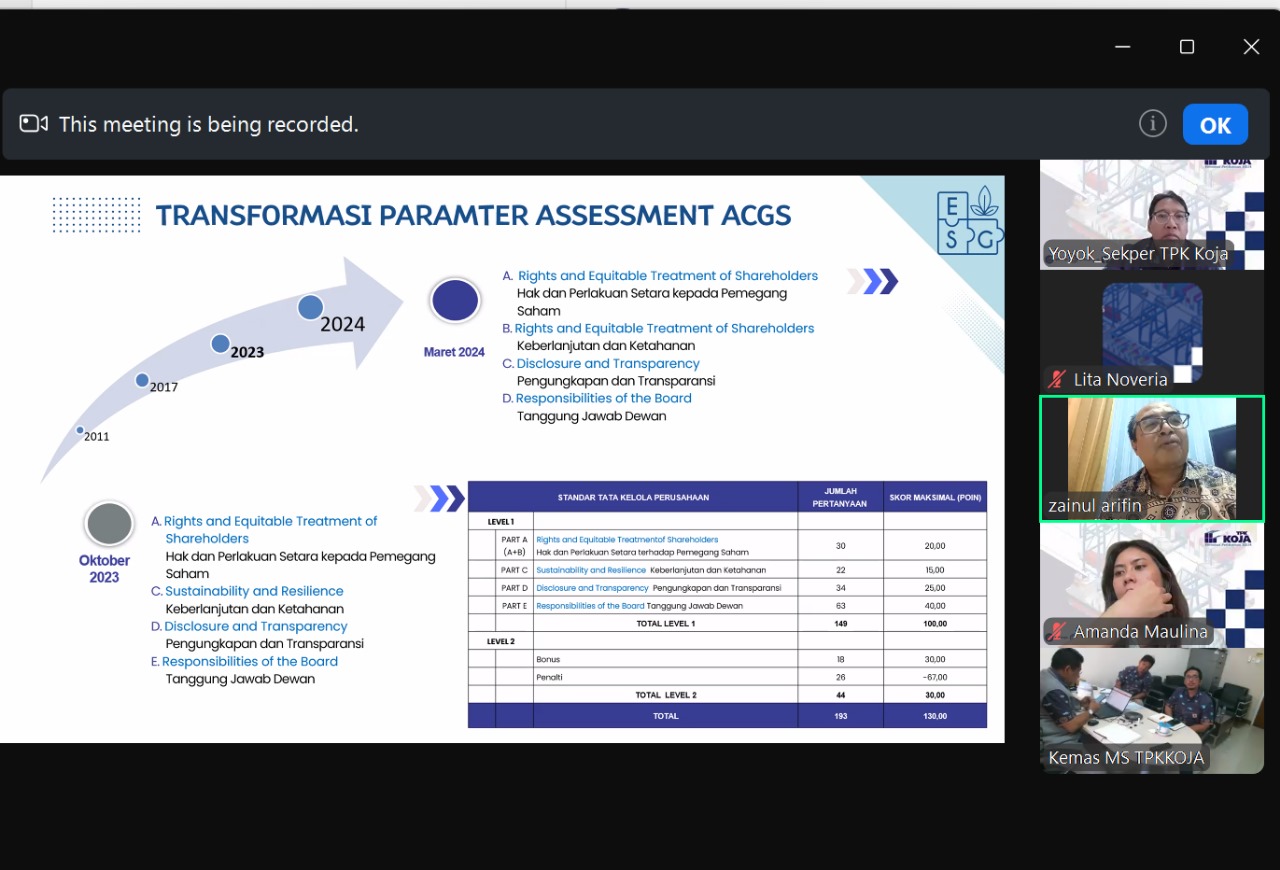Select Lita Noveria participant tile
This screenshot has width=1280, height=870.
1152,333
